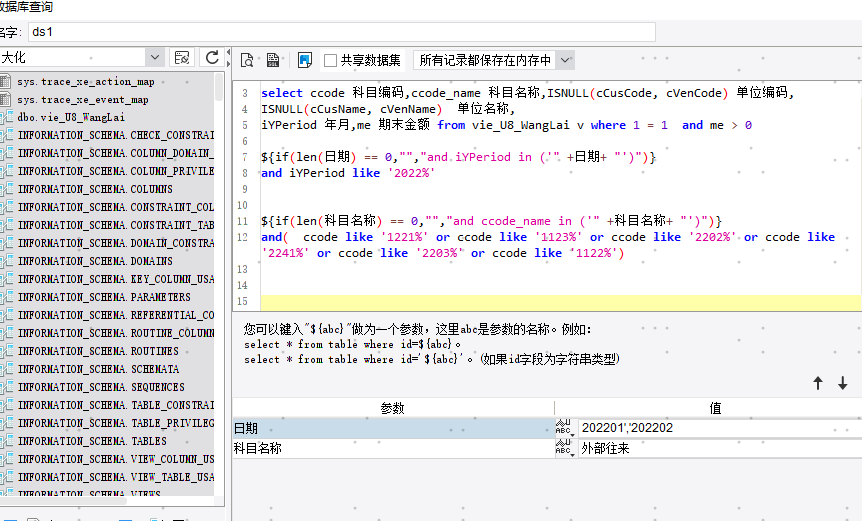Select INFORMATION_SCHEMA.ROUTINE_COLUMN view

(x=115, y=333)
